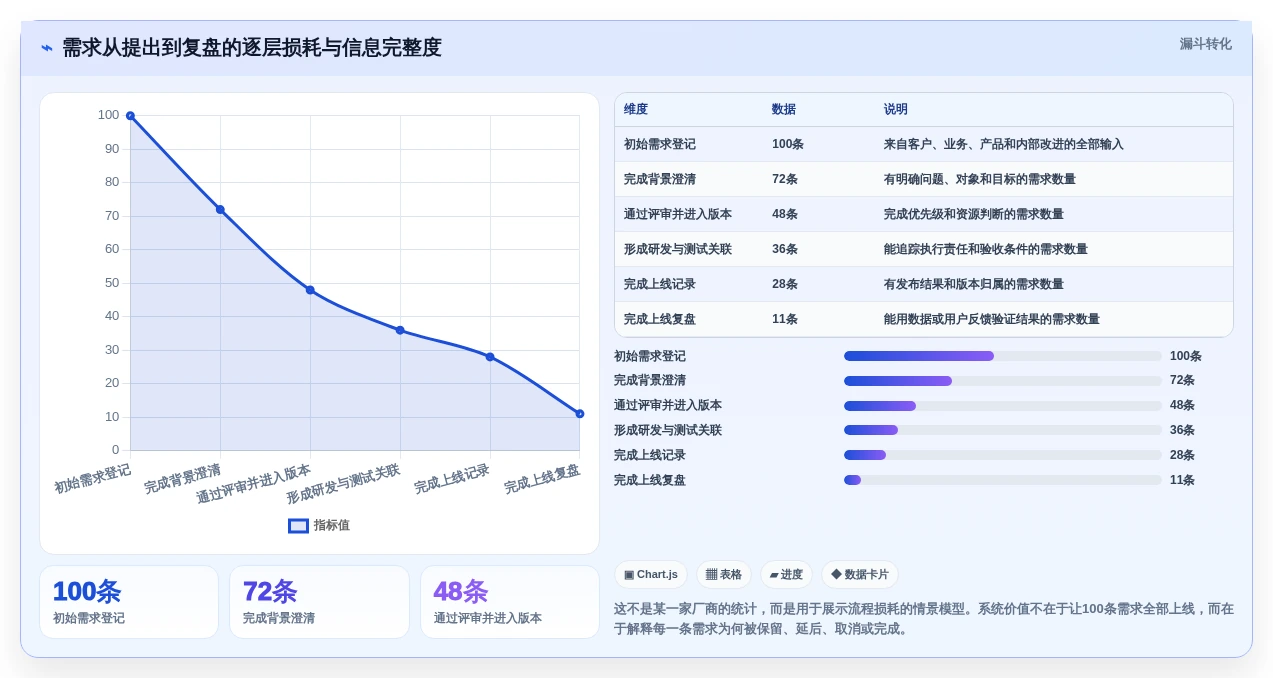This screenshot has height=678, width=1273.
Task: Click x-axis label 完成上线复盘
Action: coord(542,479)
